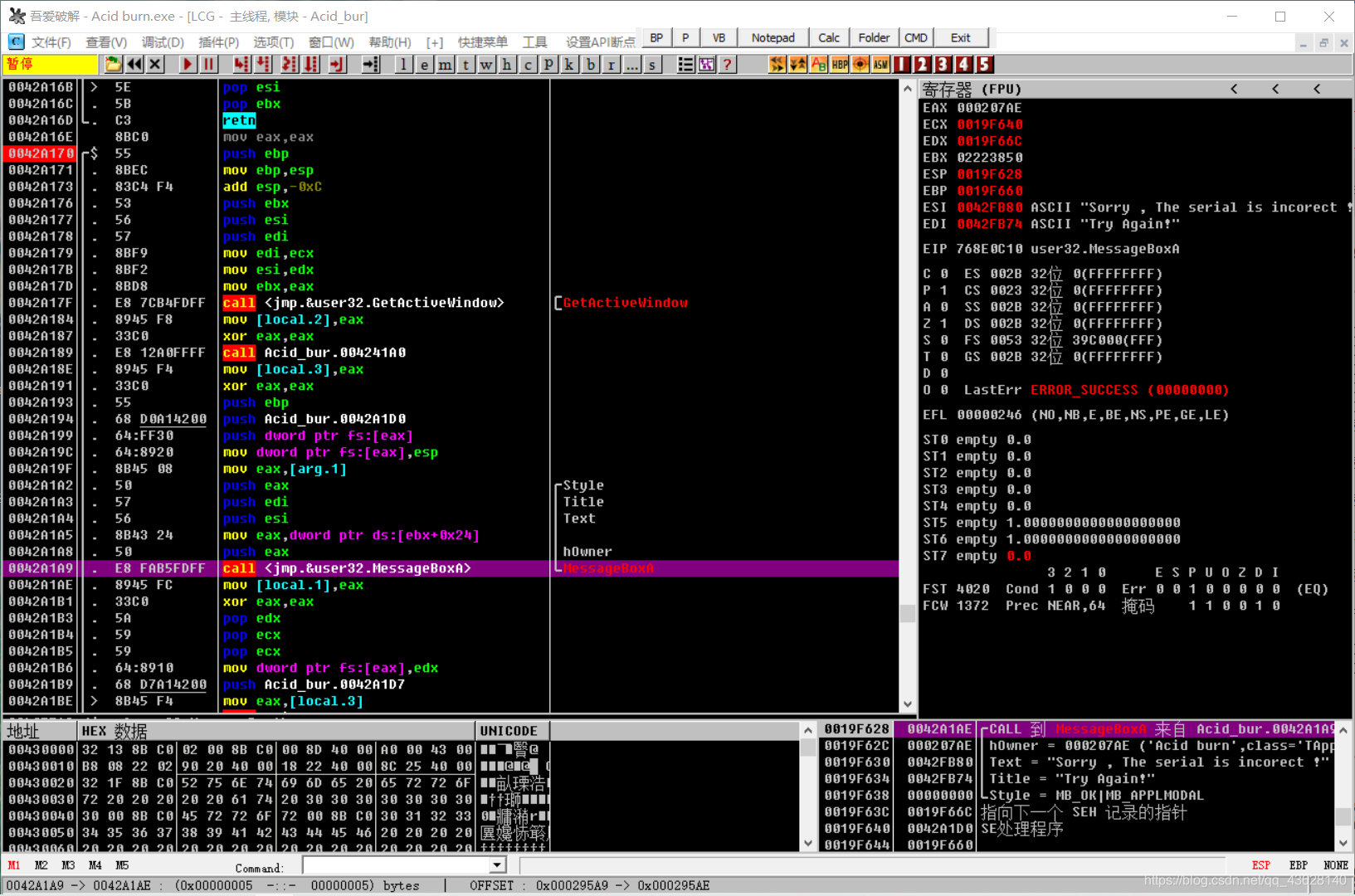Click the appearance grid icon
Viewport: 1355px width, 896px height.
(706, 64)
